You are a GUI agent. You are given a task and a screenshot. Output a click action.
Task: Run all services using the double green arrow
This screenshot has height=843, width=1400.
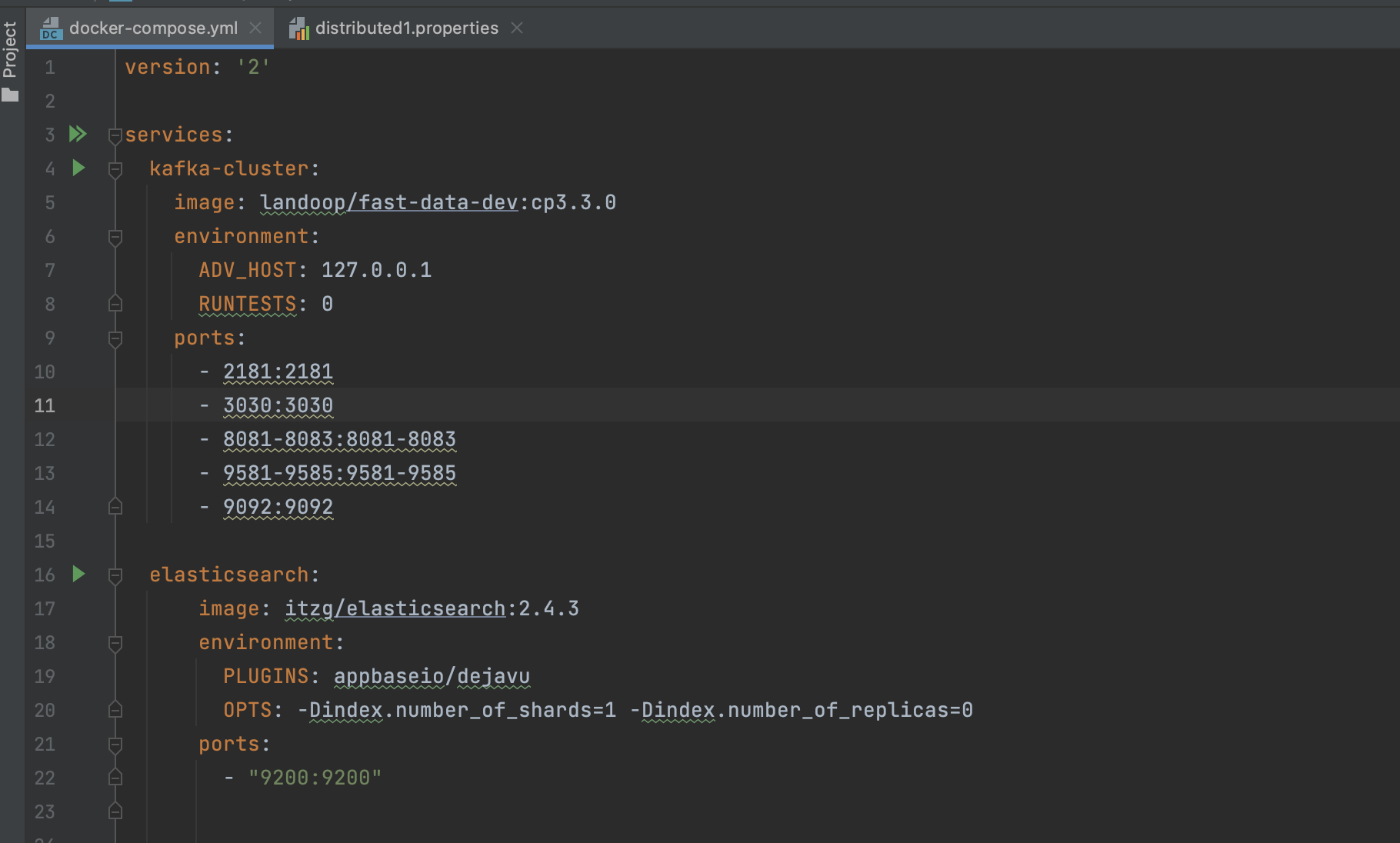(x=77, y=134)
